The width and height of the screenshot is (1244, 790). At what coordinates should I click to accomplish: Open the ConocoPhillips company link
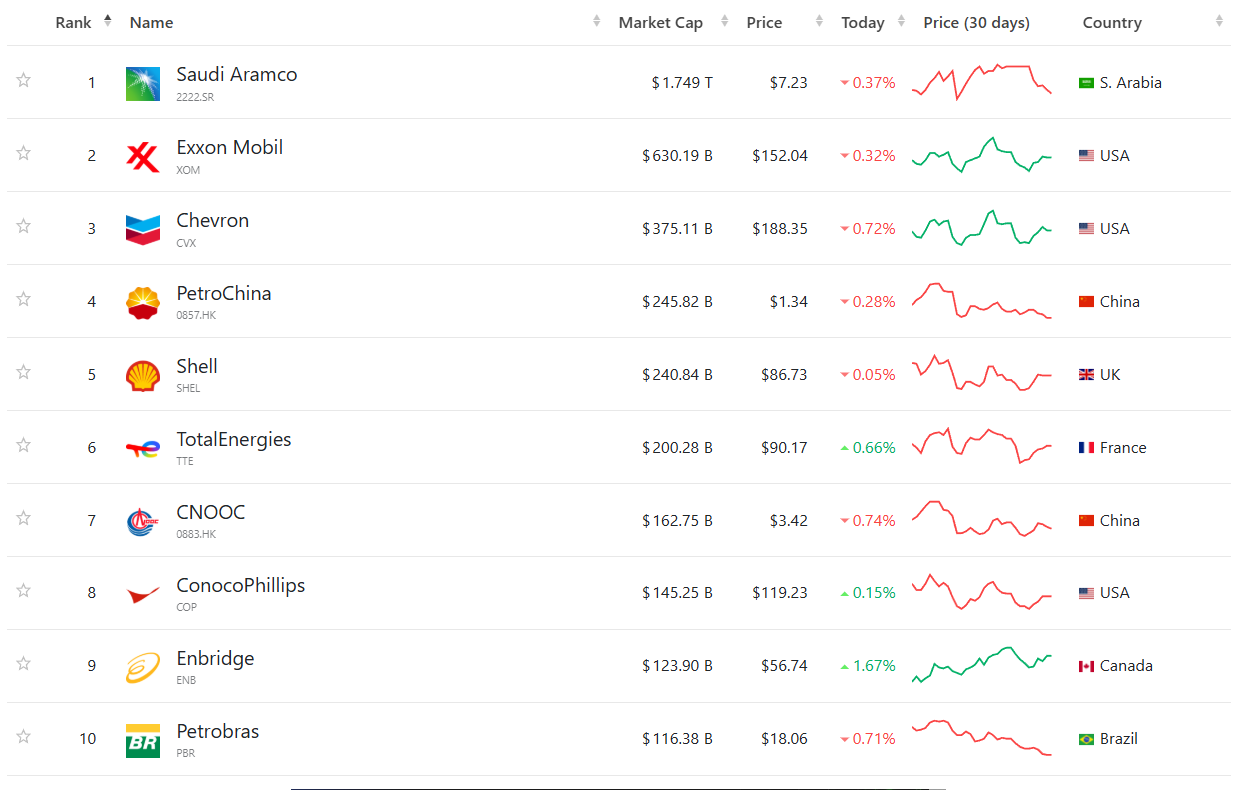pos(241,586)
